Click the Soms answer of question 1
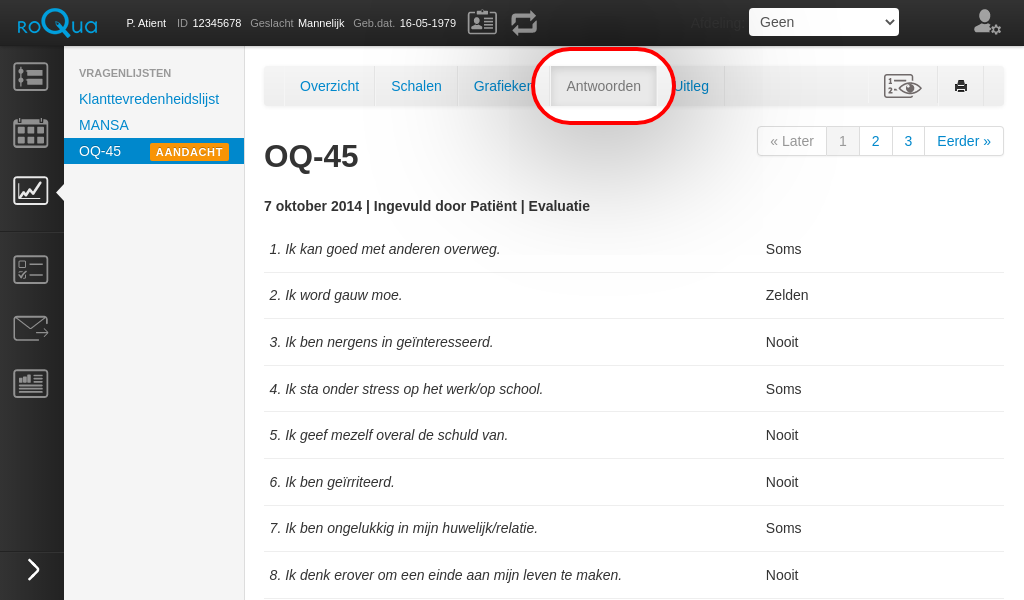1024x600 pixels. point(784,249)
